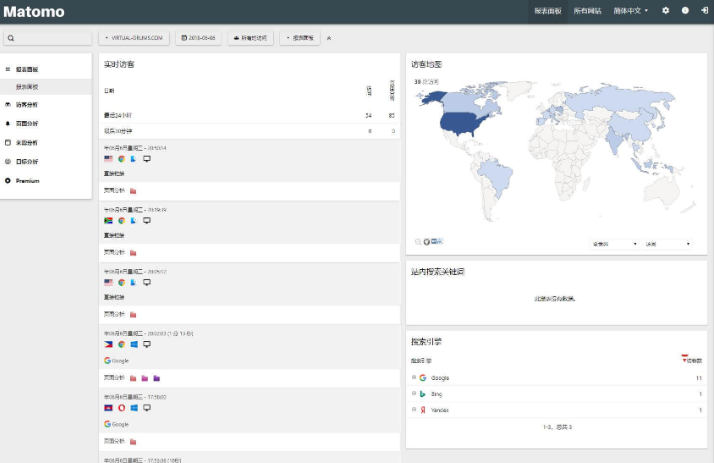
Task: Click the South Africa flag icon
Action: click(108, 220)
